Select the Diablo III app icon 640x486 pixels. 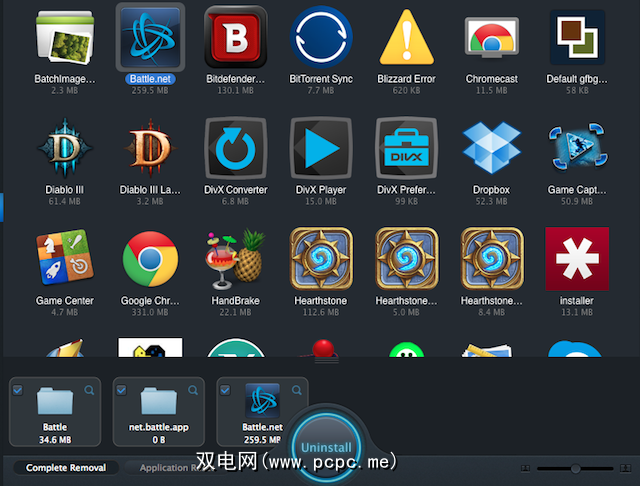(x=64, y=148)
